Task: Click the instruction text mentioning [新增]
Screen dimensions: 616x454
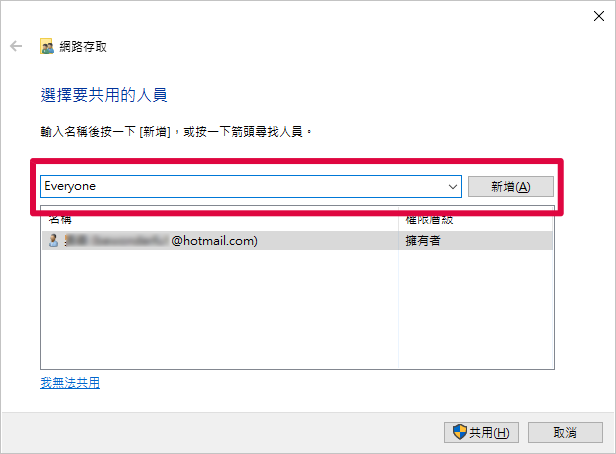Action: 176,132
